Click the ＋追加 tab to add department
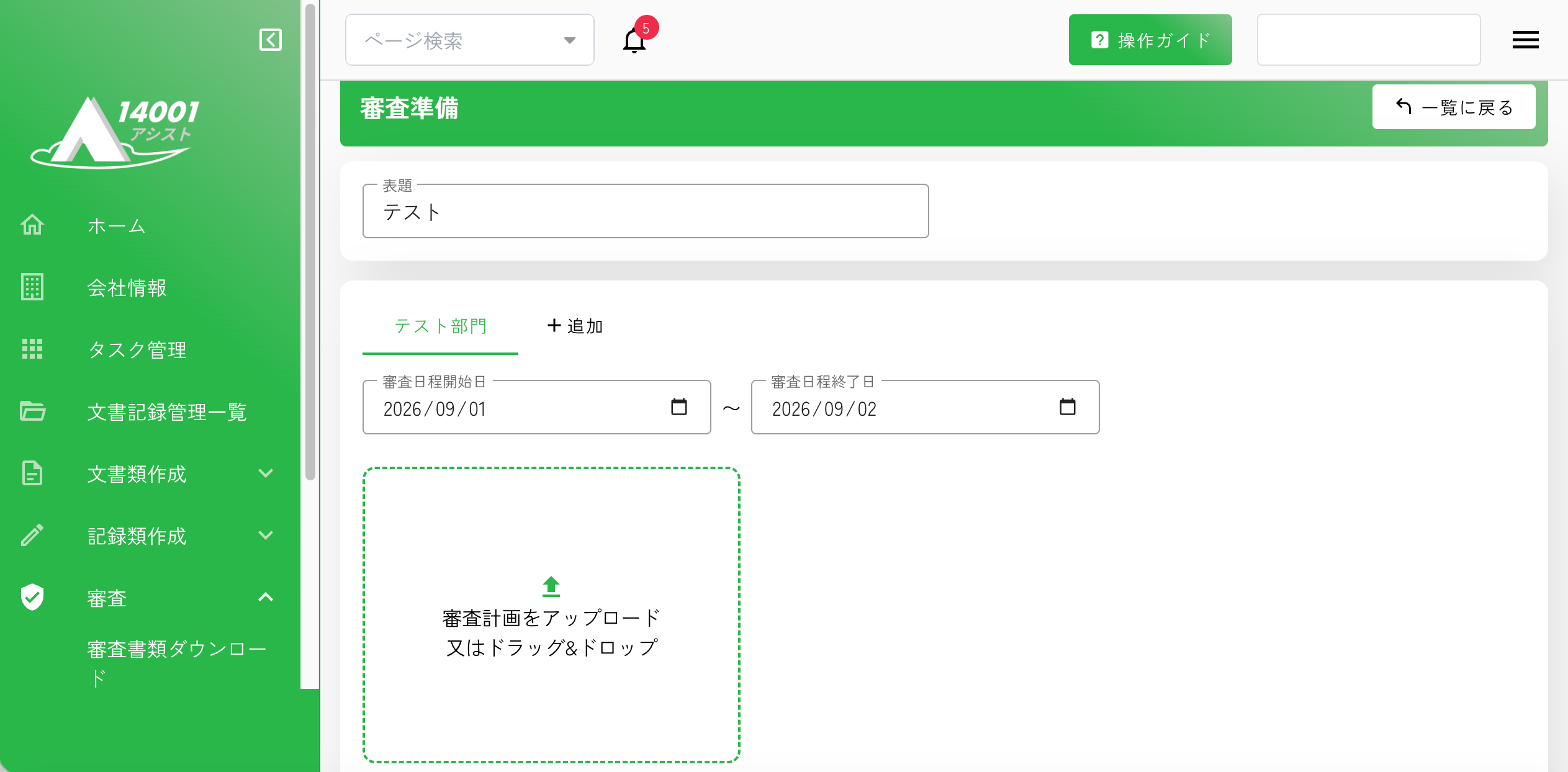This screenshot has width=1568, height=772. coord(575,326)
